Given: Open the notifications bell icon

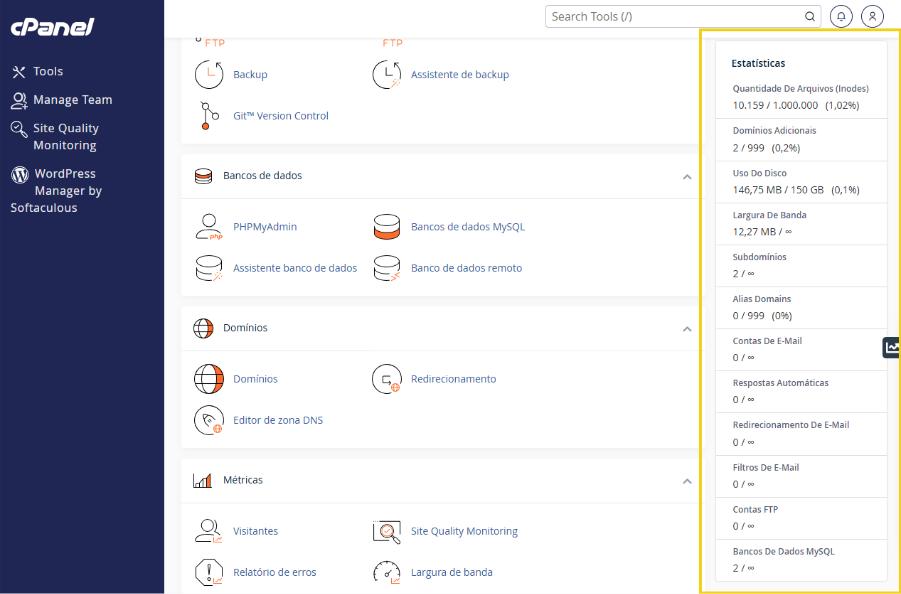Looking at the screenshot, I should tap(841, 17).
